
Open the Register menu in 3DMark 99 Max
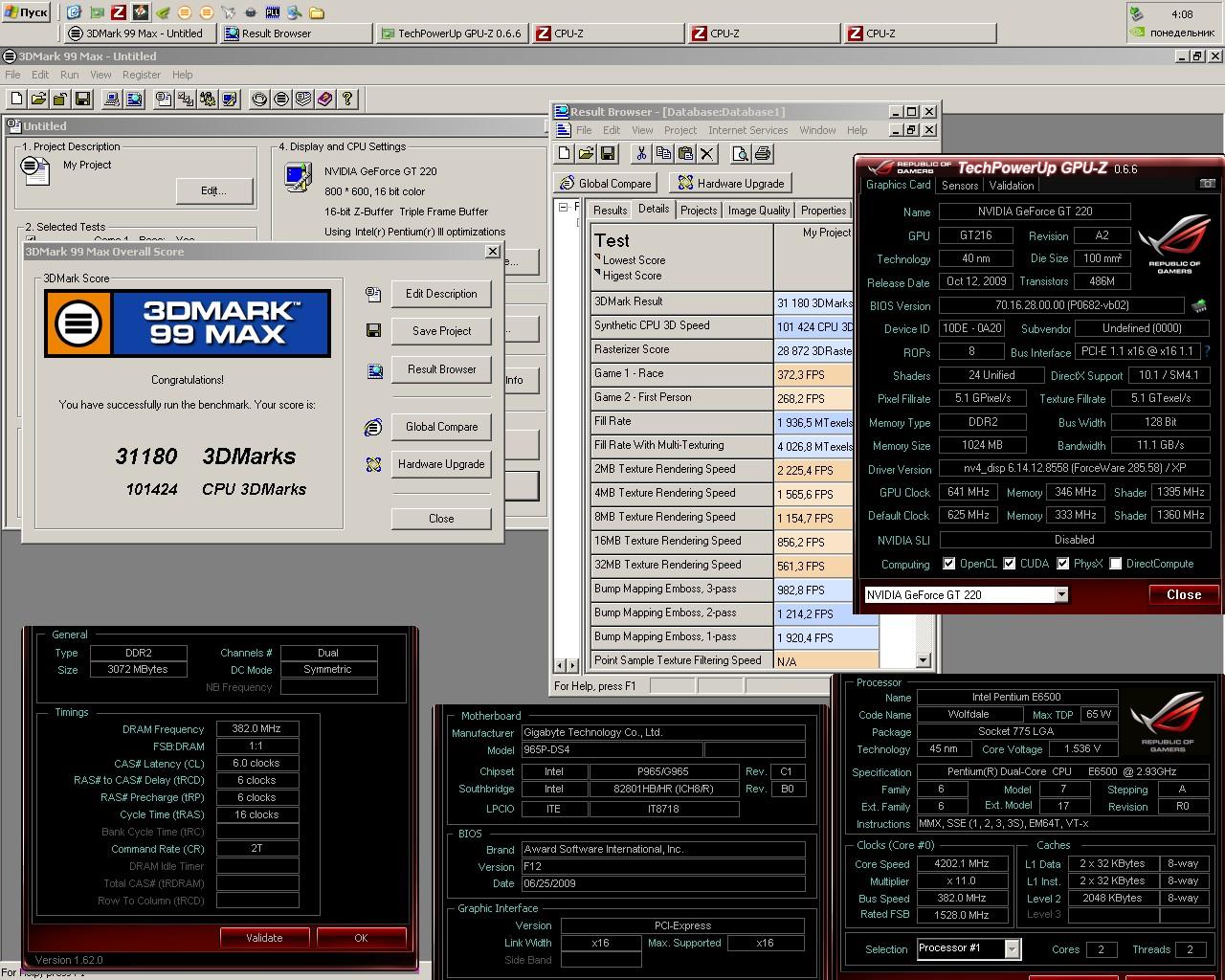[142, 75]
